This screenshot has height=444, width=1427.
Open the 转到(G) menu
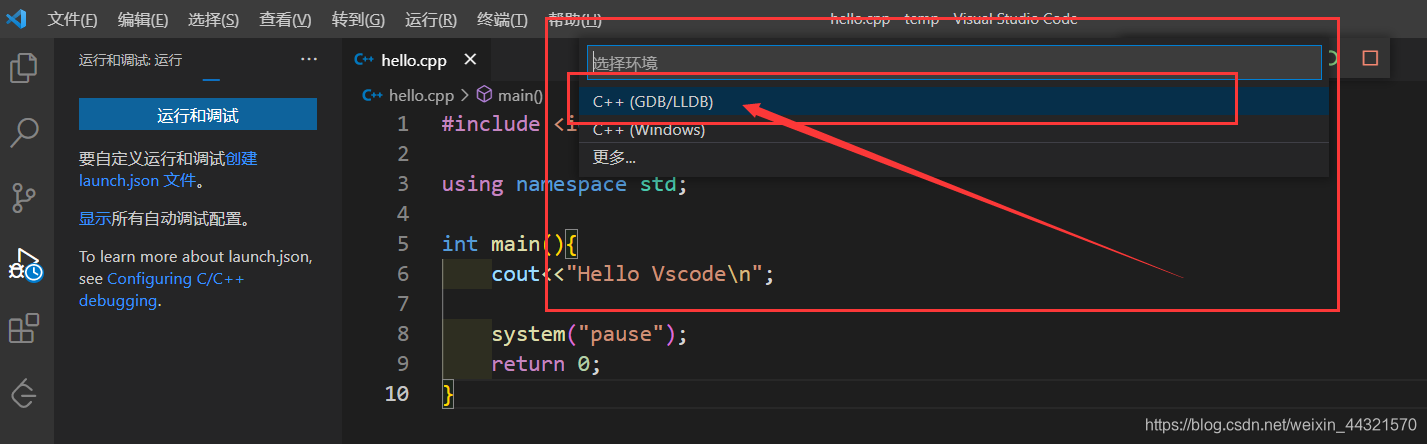pos(358,20)
